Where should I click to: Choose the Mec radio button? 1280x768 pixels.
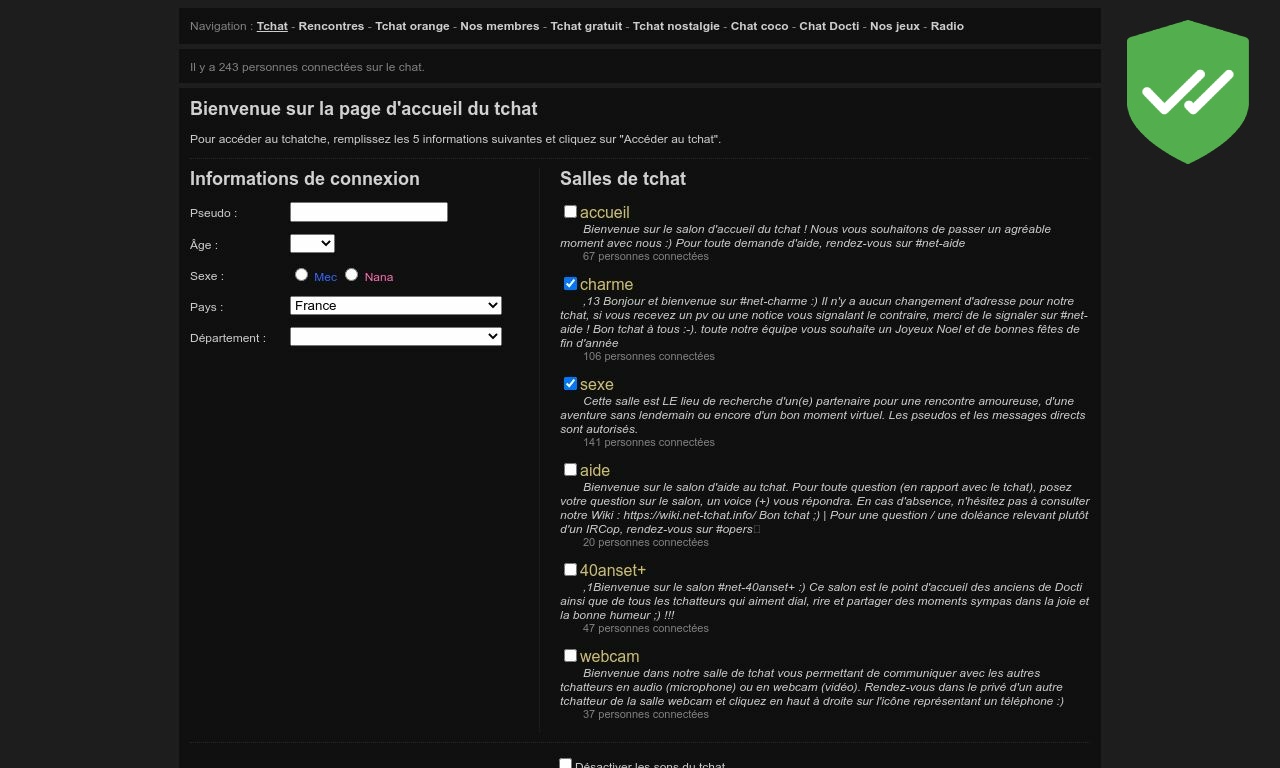pyautogui.click(x=301, y=274)
